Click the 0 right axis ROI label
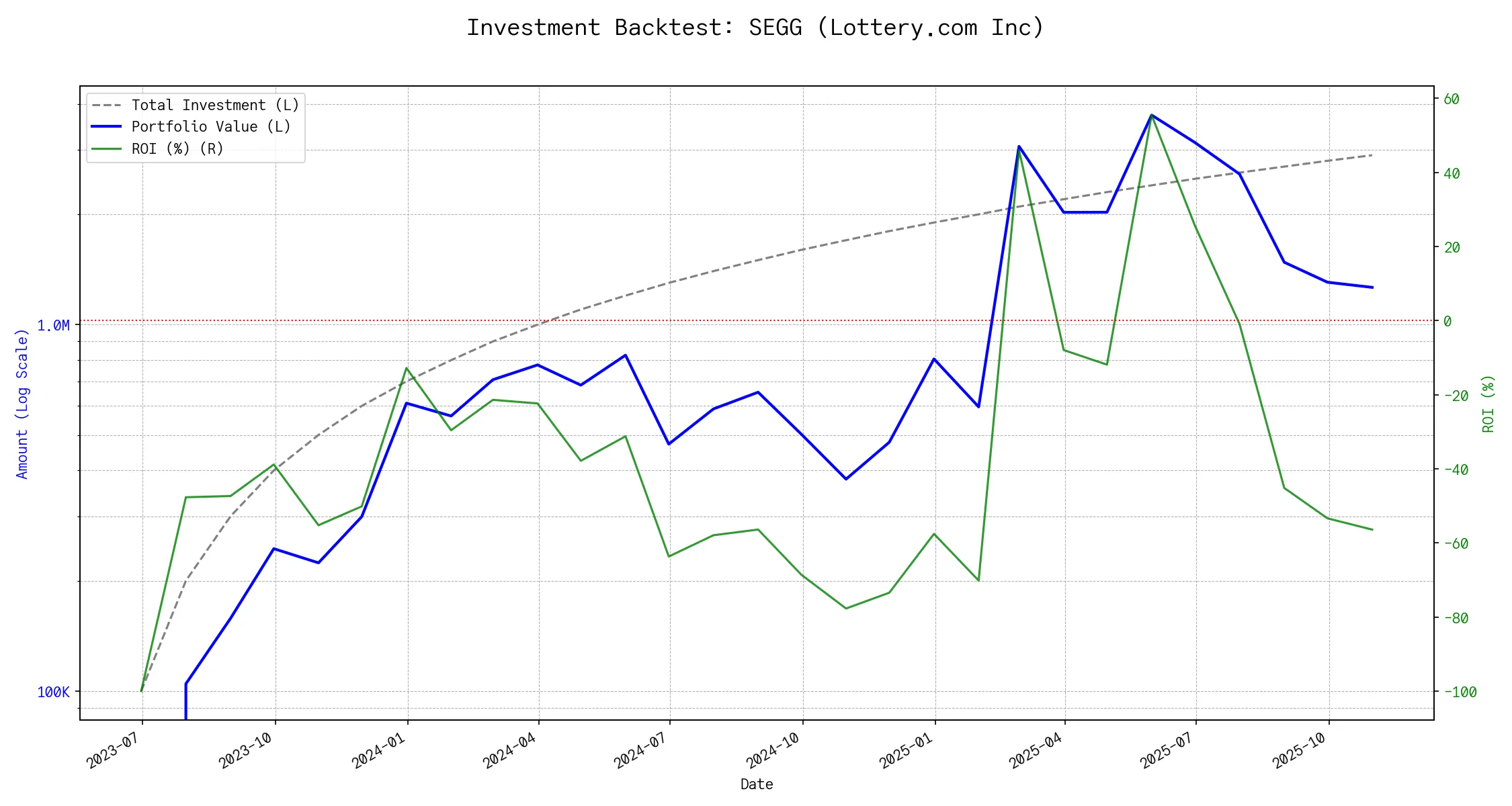The height and width of the screenshot is (806, 1512). [1447, 322]
